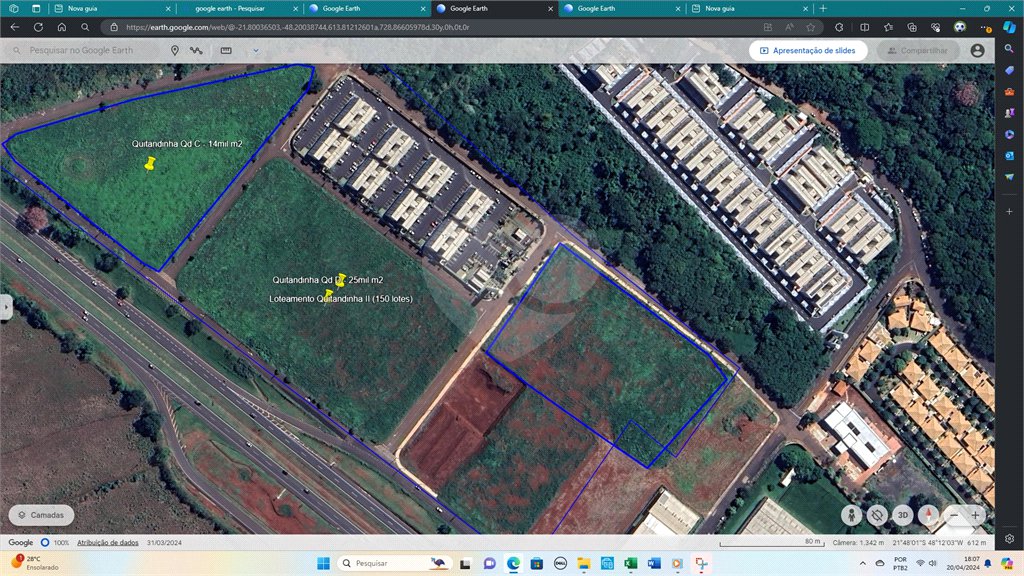Open the Google account avatar
The width and height of the screenshot is (1024, 576).
pos(977,50)
